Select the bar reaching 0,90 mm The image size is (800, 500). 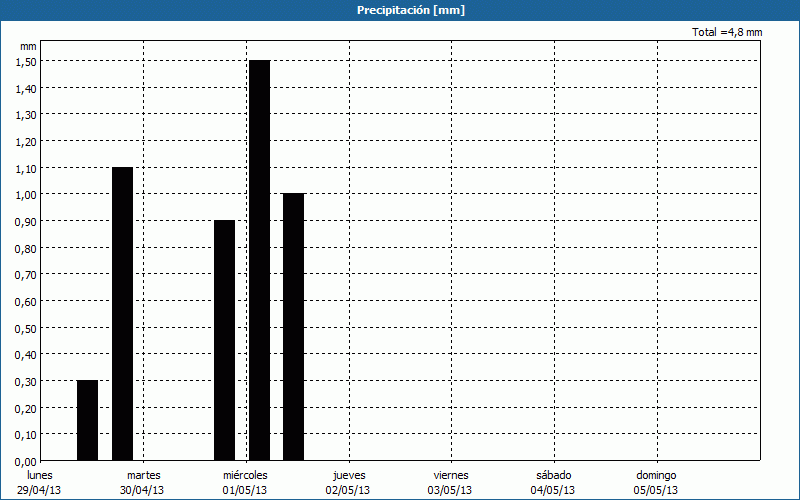(x=225, y=340)
